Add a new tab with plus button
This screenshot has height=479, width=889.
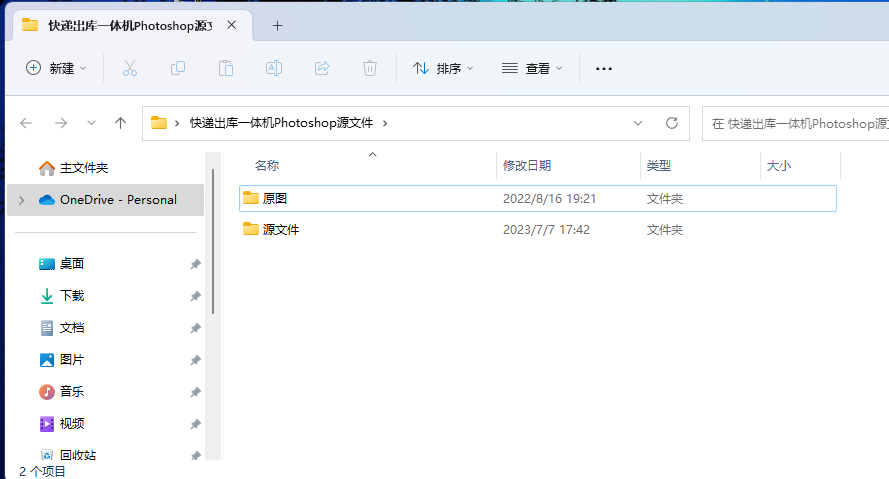[x=277, y=26]
